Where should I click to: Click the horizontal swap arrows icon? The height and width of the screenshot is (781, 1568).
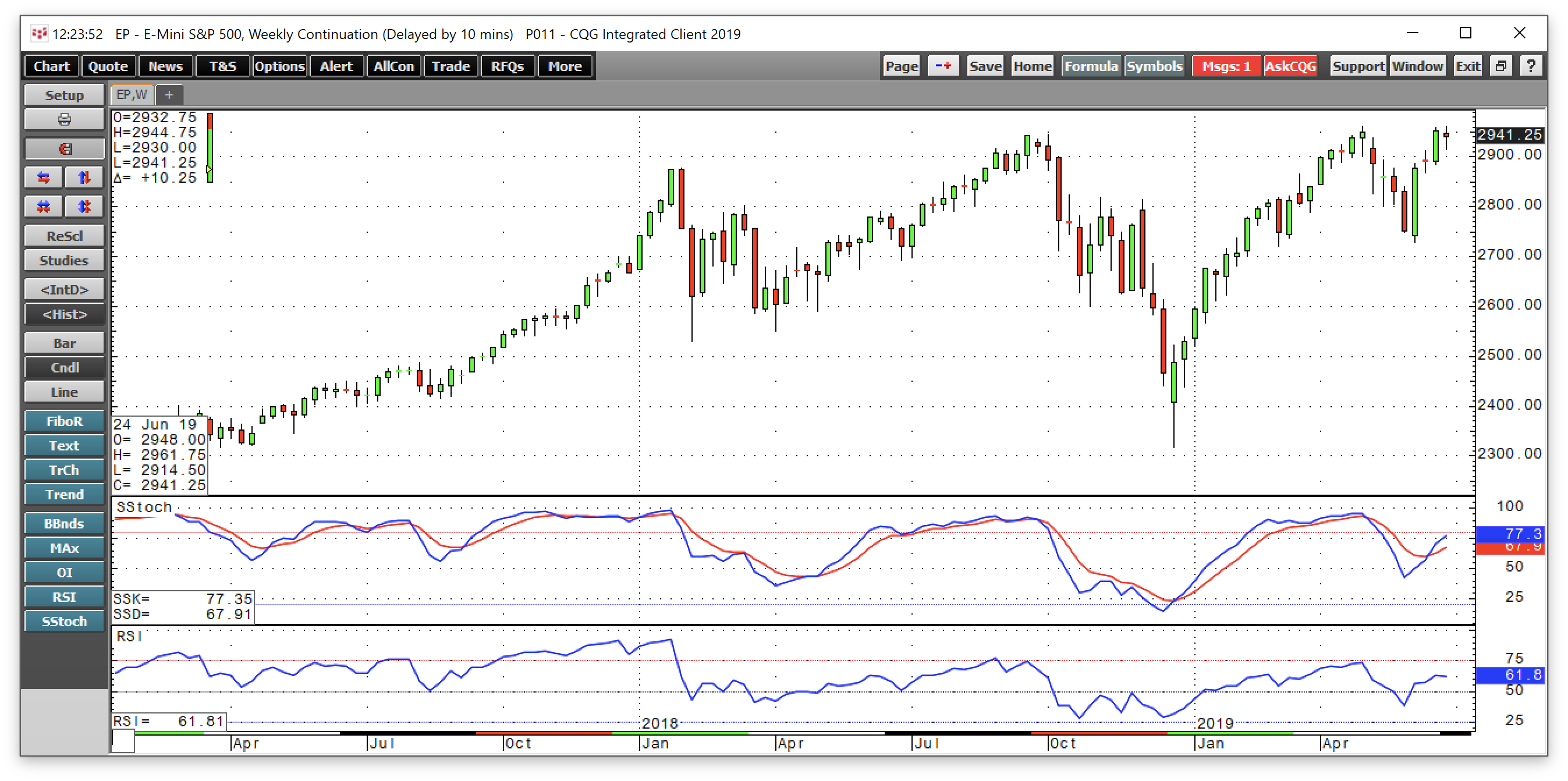pyautogui.click(x=43, y=177)
